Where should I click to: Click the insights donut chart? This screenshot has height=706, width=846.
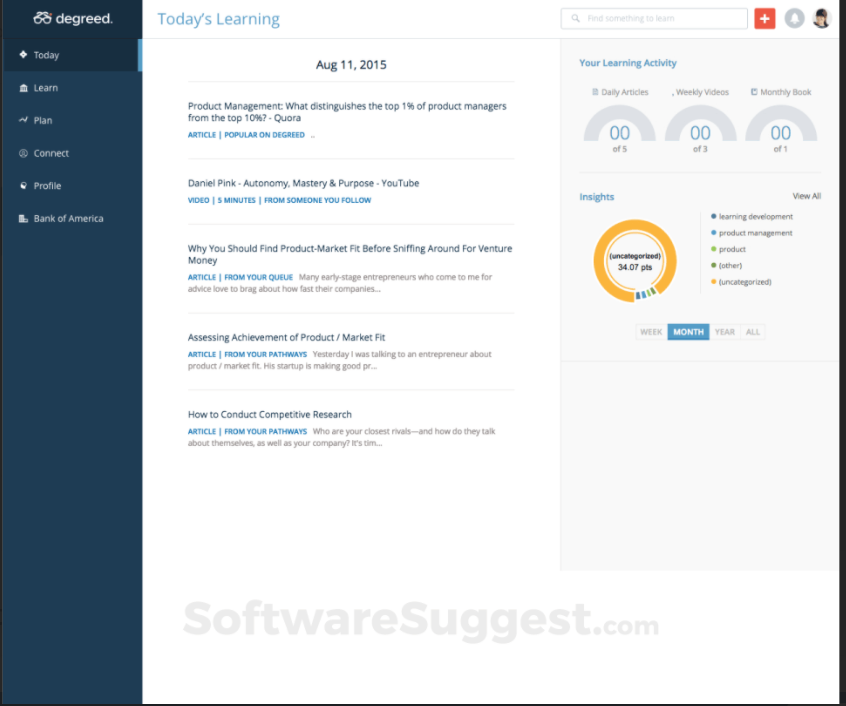pos(635,261)
